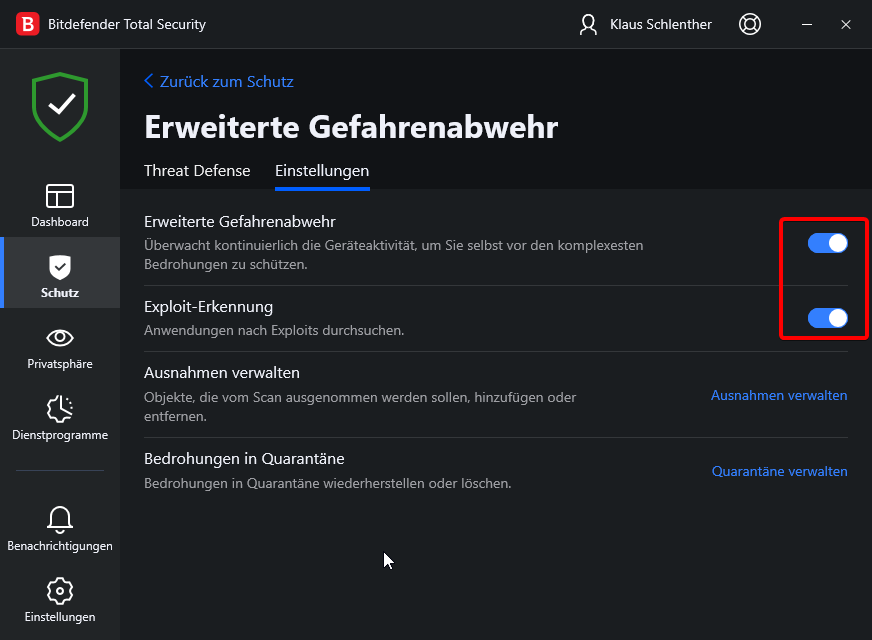The height and width of the screenshot is (640, 872).
Task: Click the Quarantäne verwalten link
Action: click(779, 471)
